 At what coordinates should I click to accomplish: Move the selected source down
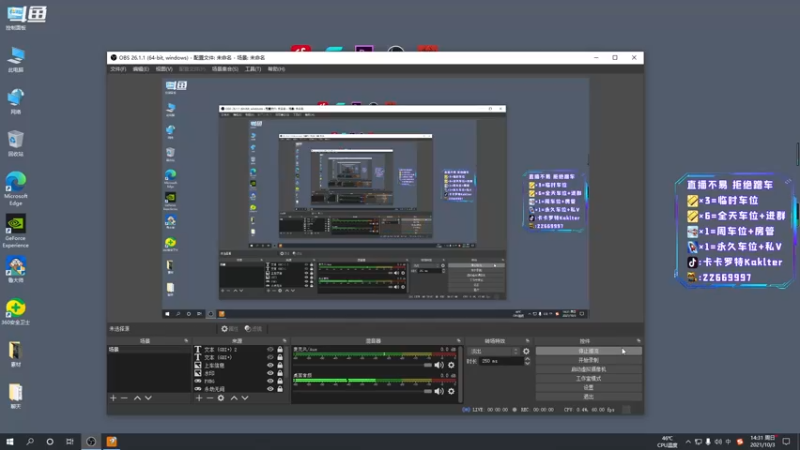pyautogui.click(x=245, y=398)
